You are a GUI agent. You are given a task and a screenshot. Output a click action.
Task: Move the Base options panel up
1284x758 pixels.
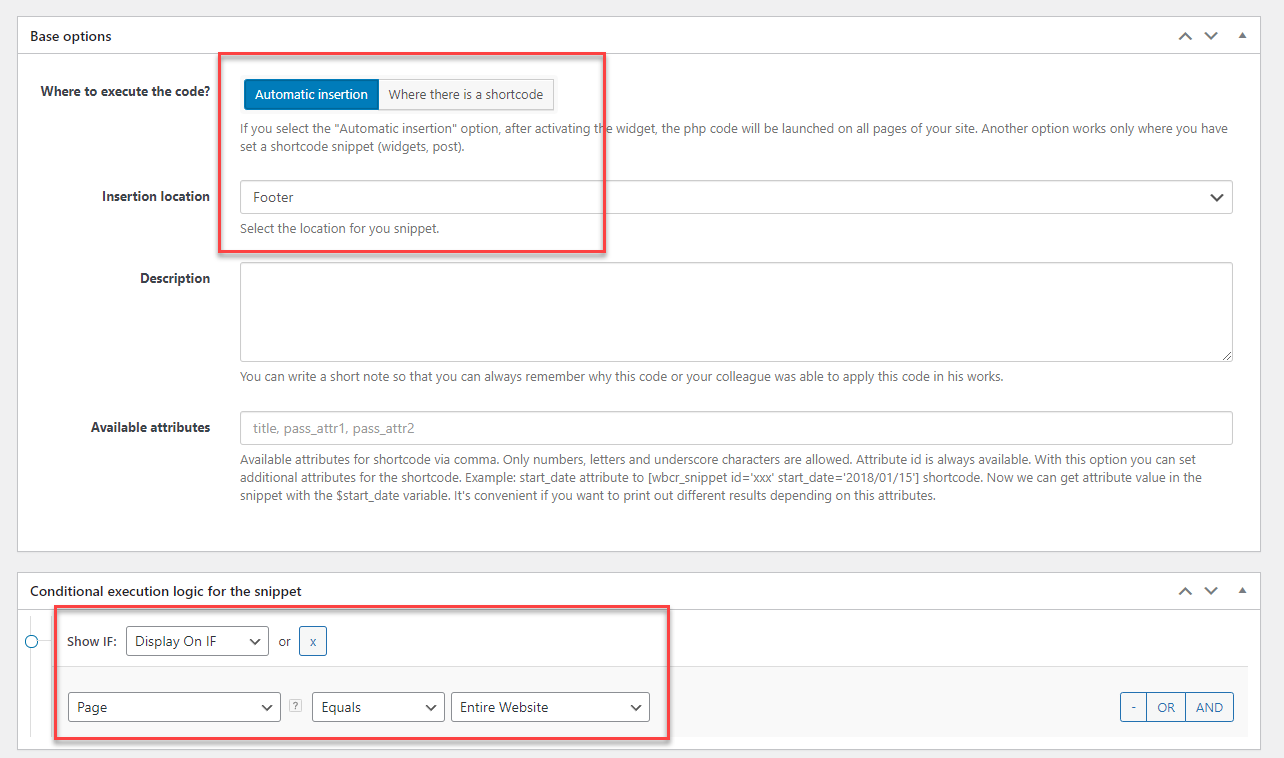[x=1185, y=36]
